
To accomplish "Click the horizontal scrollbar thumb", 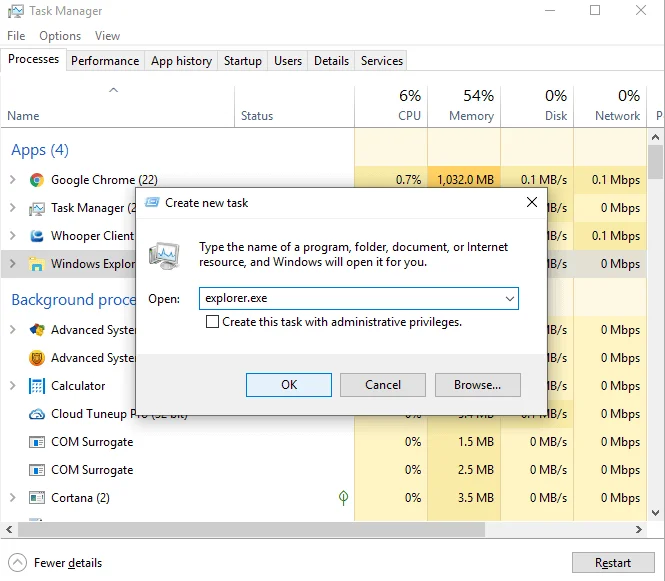I will 251,529.
